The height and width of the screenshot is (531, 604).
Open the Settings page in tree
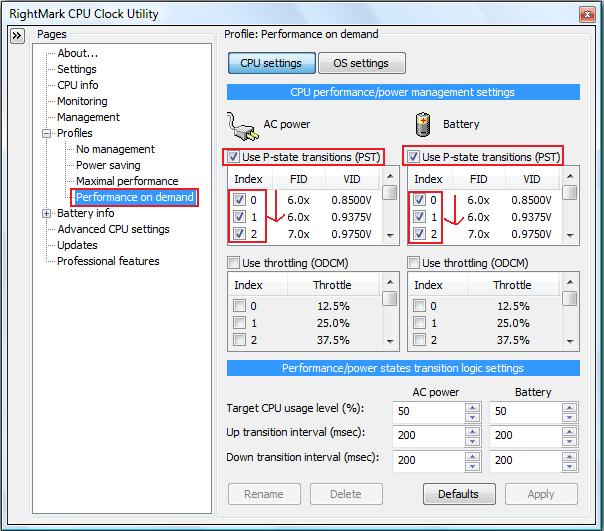pos(77,69)
